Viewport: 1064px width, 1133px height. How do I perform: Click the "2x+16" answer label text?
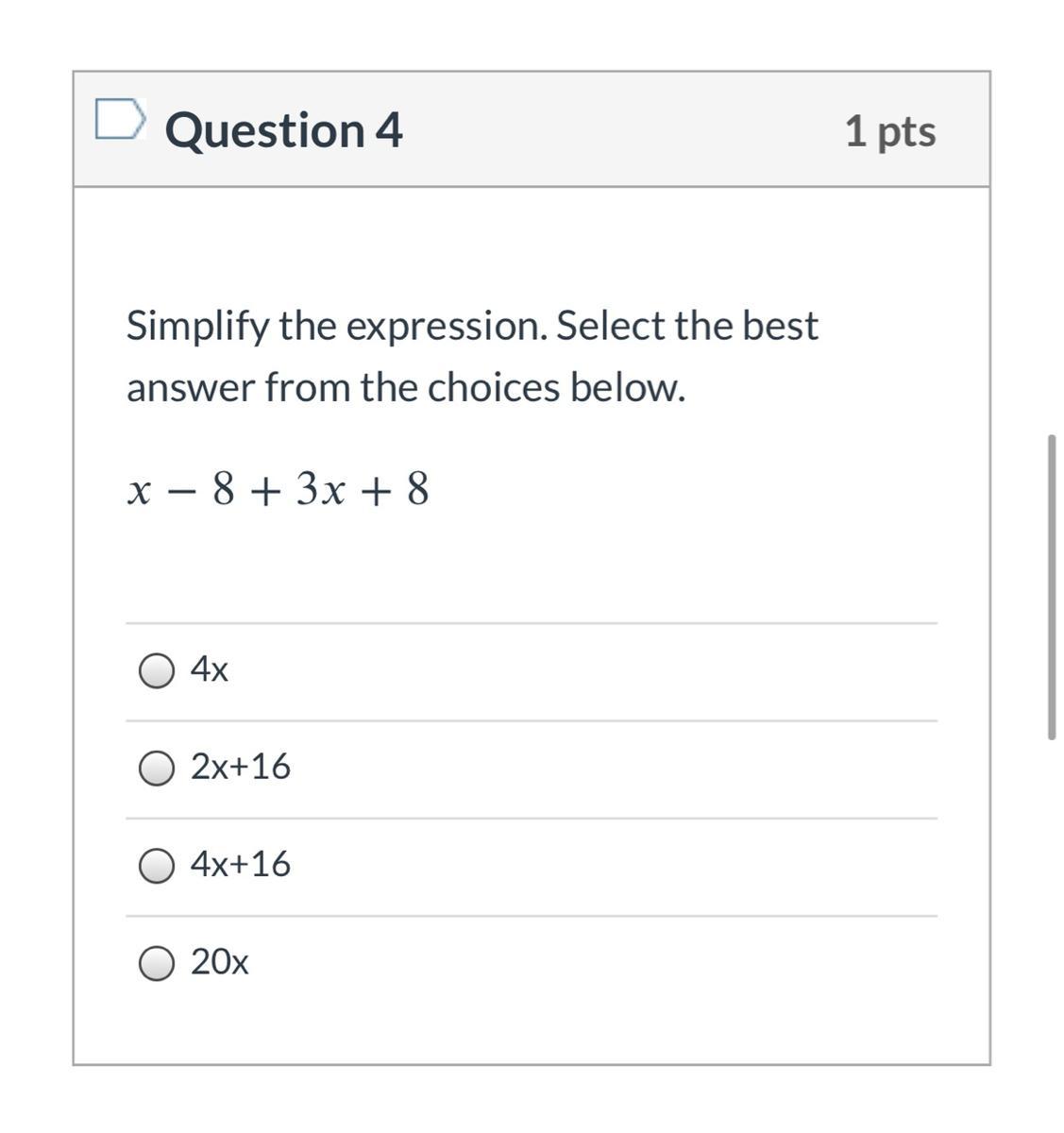coord(240,767)
